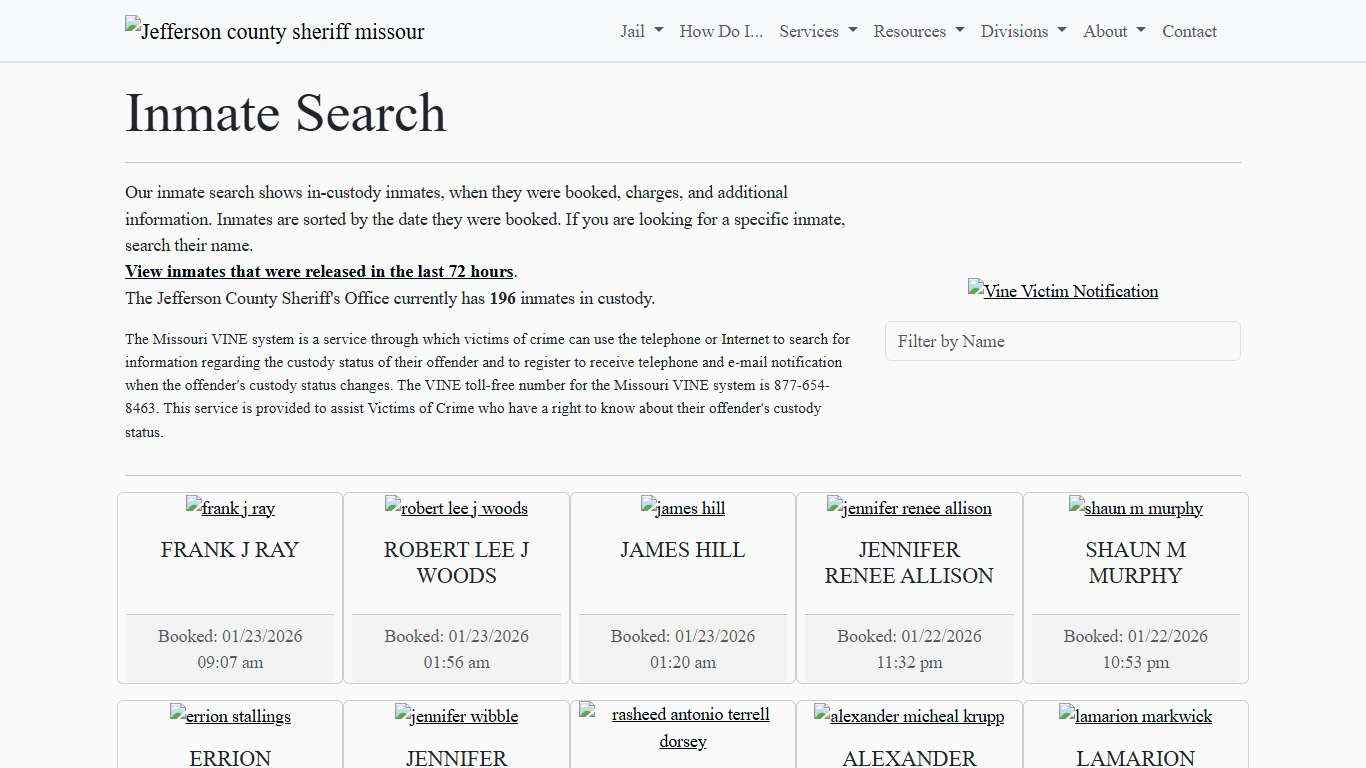Screen dimensions: 1366x768
Task: View inmates released in the last 72 hours
Action: (x=319, y=271)
